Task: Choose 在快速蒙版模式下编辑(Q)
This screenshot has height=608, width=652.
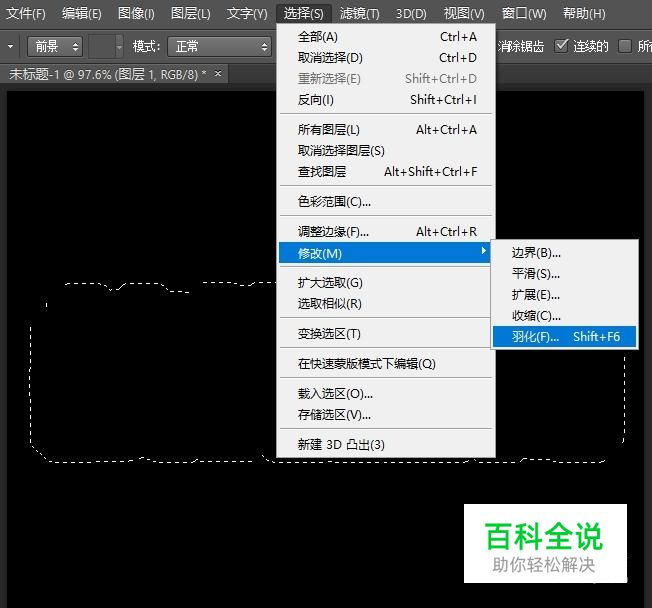Action: point(387,364)
